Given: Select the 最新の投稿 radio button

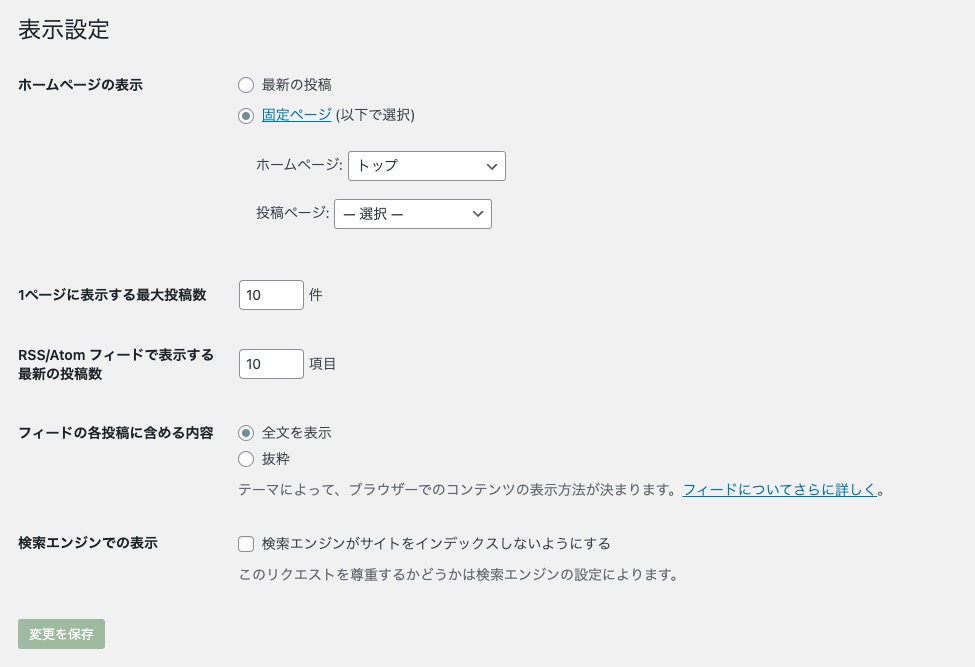Looking at the screenshot, I should 246,85.
